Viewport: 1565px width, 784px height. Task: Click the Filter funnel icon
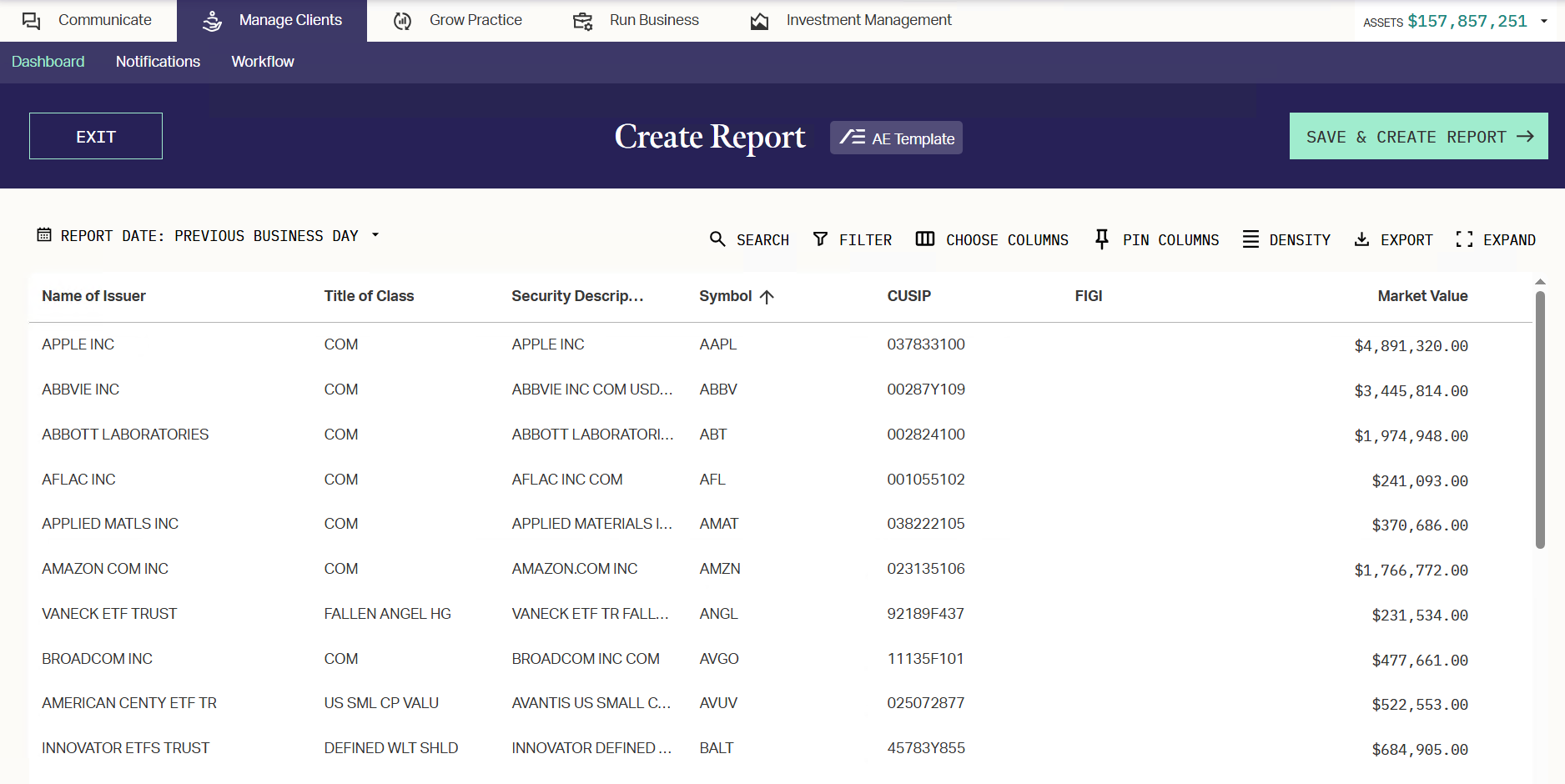point(821,239)
